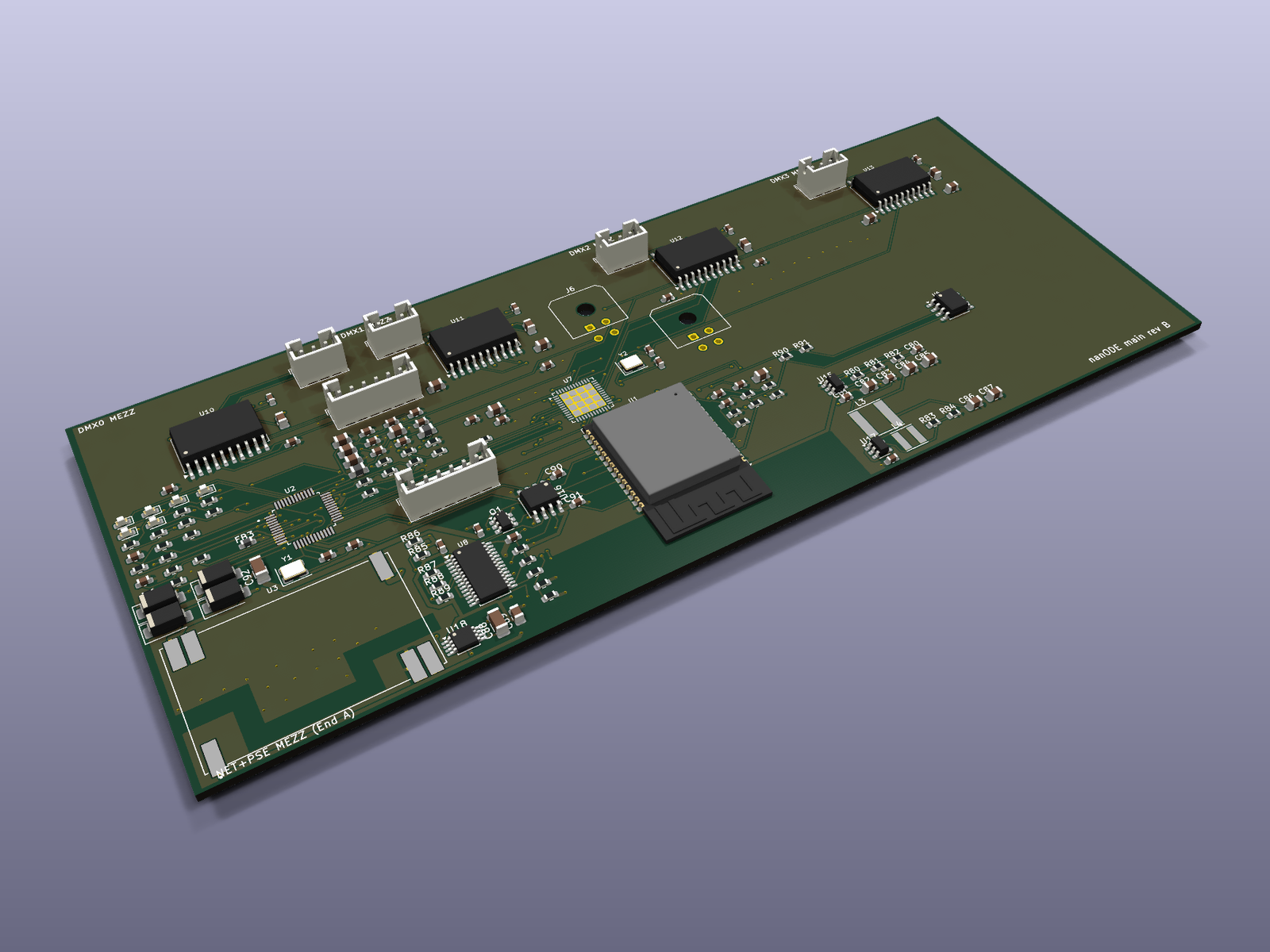Select the U2 QFP microcontroller chip
Image resolution: width=1270 pixels, height=952 pixels.
click(x=303, y=520)
